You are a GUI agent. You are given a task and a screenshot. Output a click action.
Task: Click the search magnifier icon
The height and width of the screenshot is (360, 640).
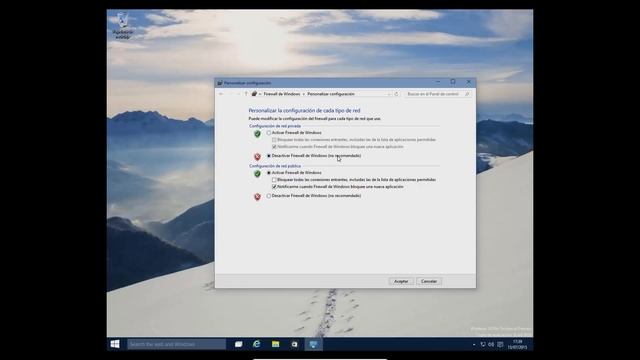click(x=467, y=94)
